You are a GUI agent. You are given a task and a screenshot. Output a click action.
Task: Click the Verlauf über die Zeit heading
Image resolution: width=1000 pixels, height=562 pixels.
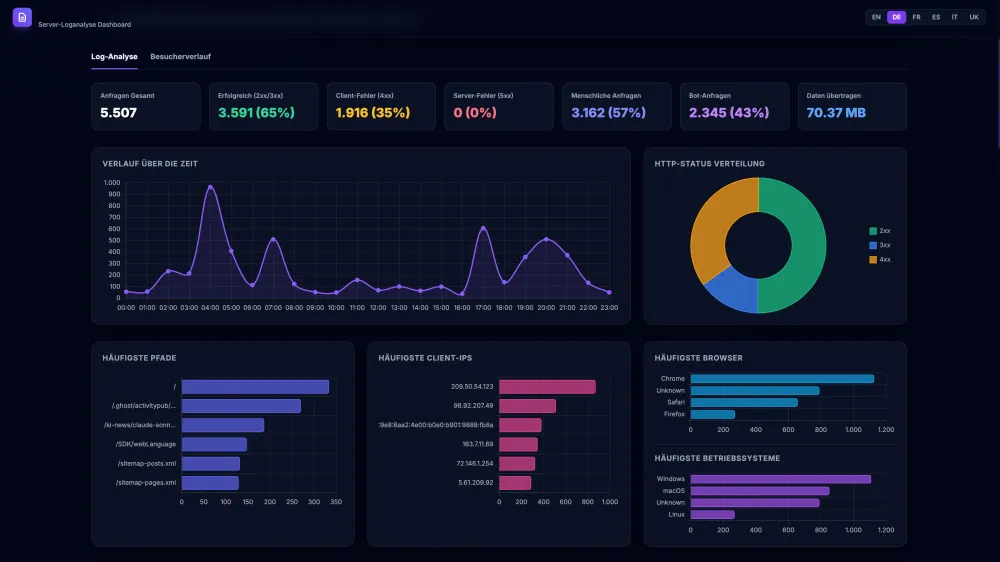point(150,164)
